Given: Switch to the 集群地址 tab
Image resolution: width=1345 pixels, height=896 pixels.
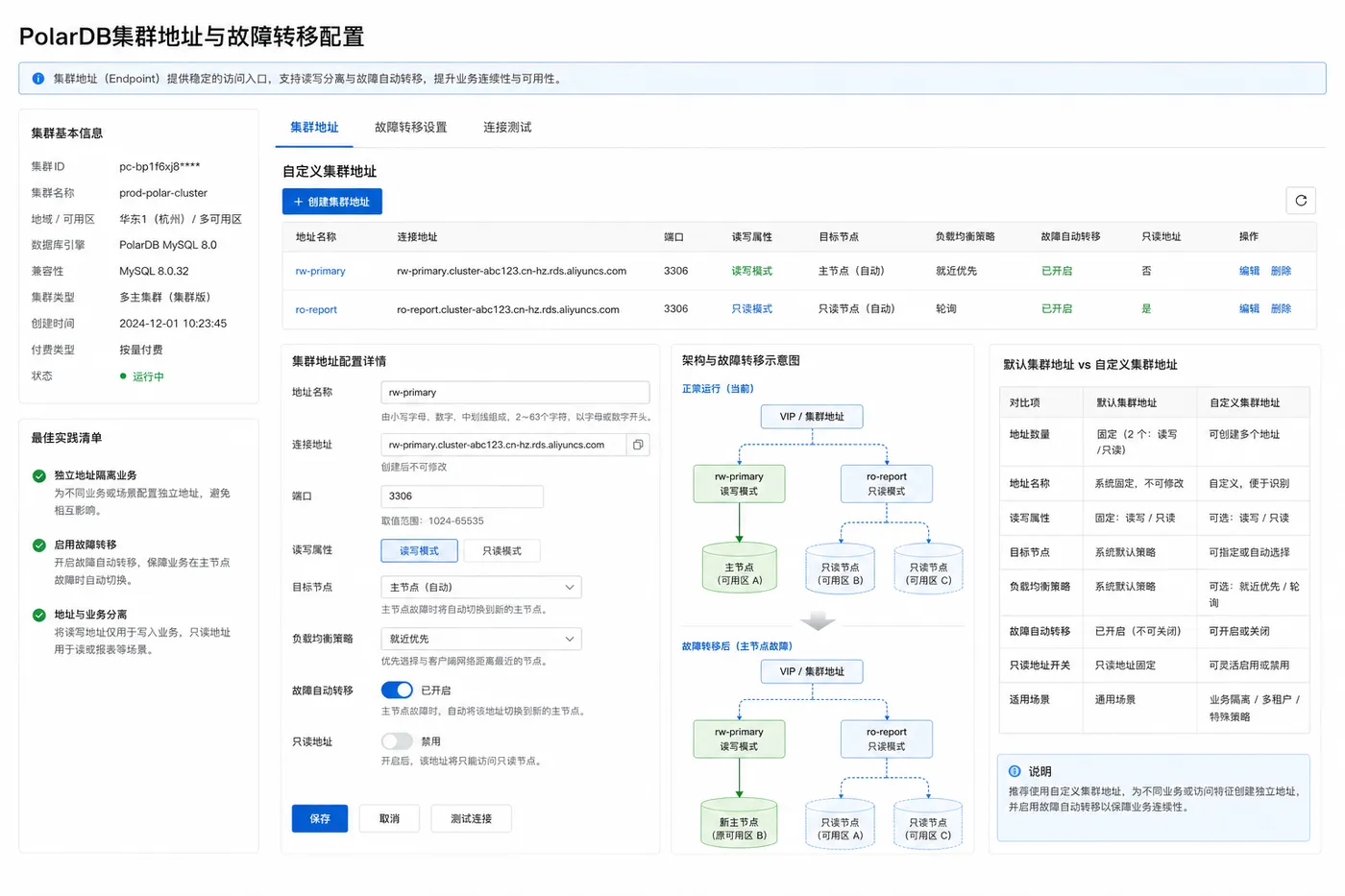Looking at the screenshot, I should [x=314, y=127].
